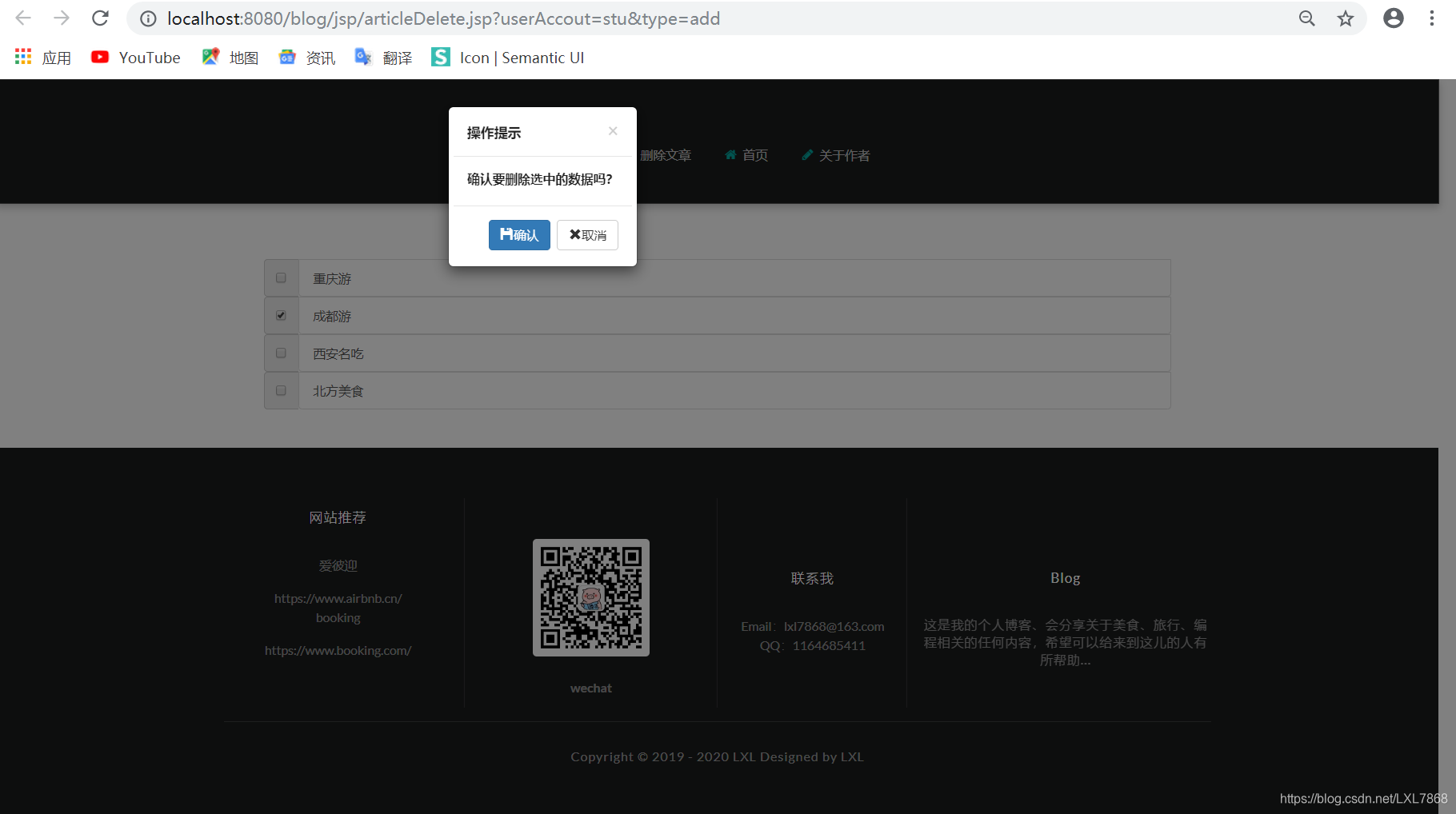This screenshot has height=814, width=1456.
Task: Click the home icon beside 首页
Action: pyautogui.click(x=730, y=155)
